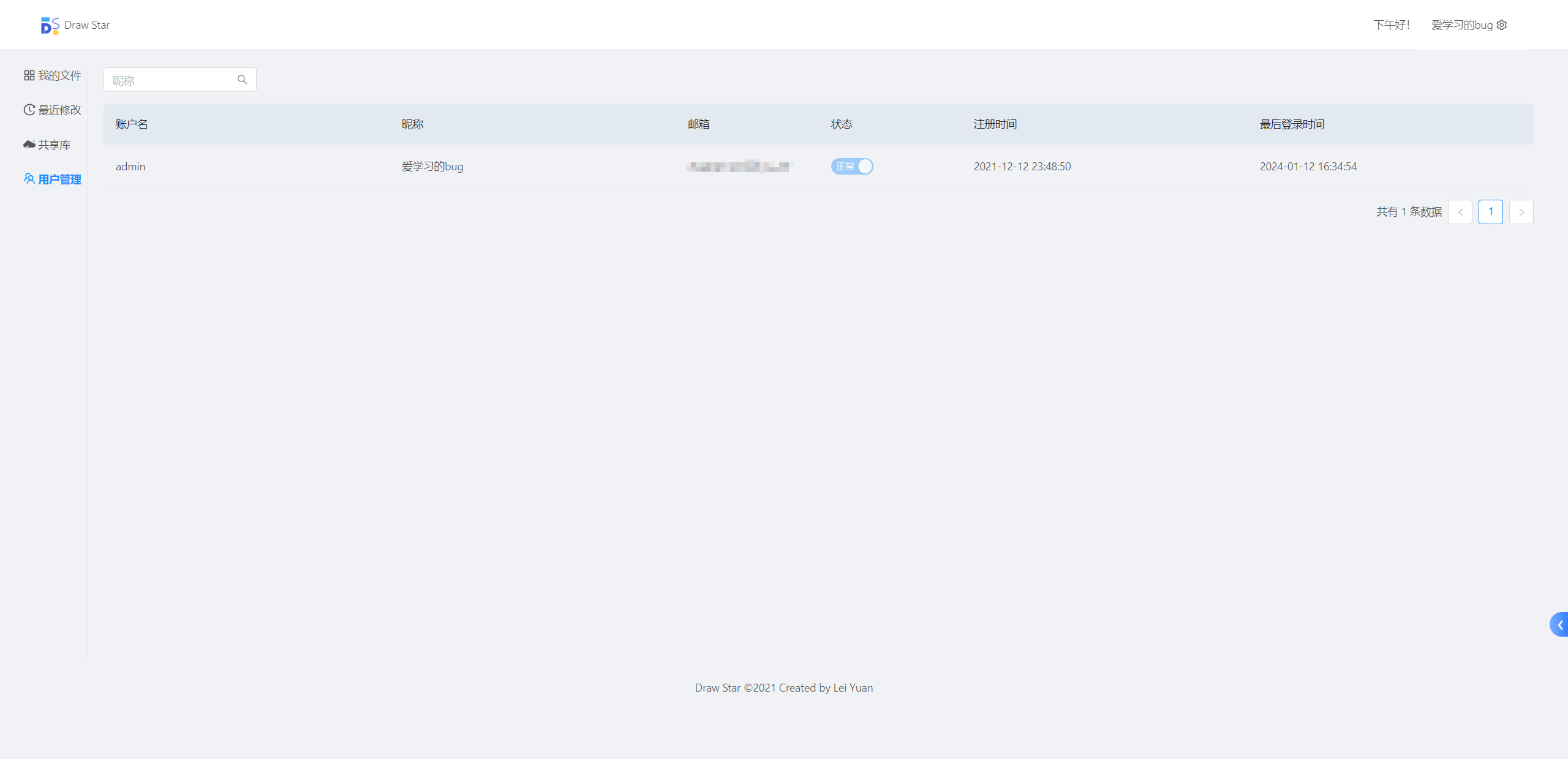Viewport: 1568px width, 759px height.
Task: Click the 2024-01-12 16:34:54 last login time
Action: point(1308,166)
